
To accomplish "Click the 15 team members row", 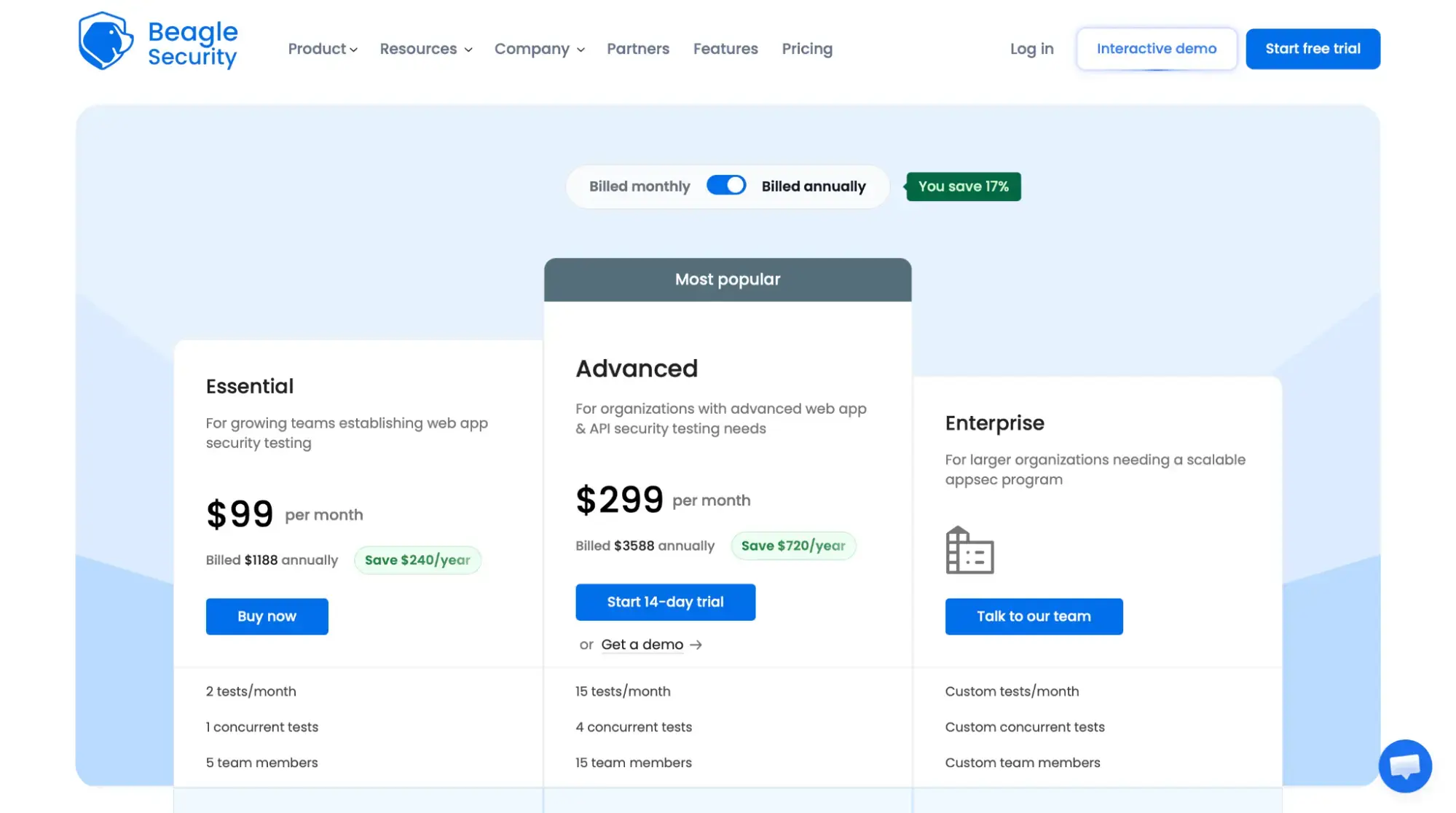I will pyautogui.click(x=634, y=763).
